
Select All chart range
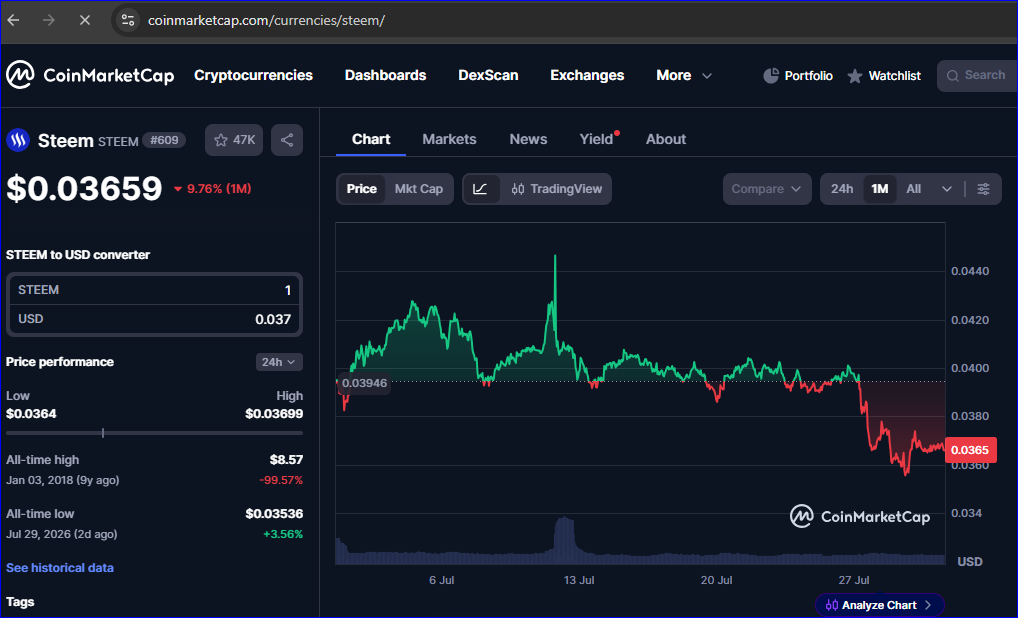point(913,189)
